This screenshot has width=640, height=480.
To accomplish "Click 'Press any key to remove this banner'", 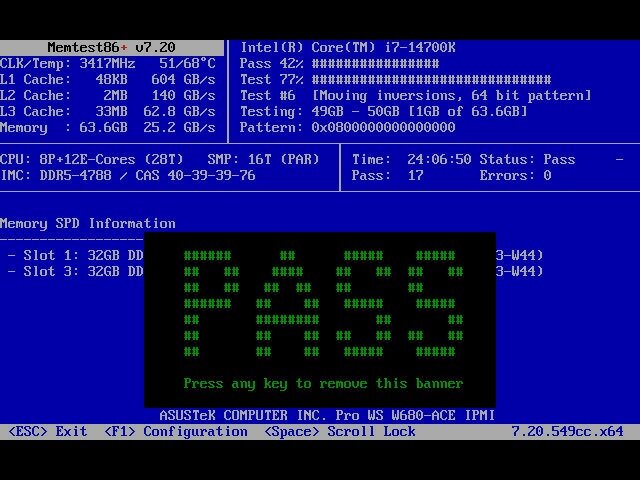I will click(323, 383).
